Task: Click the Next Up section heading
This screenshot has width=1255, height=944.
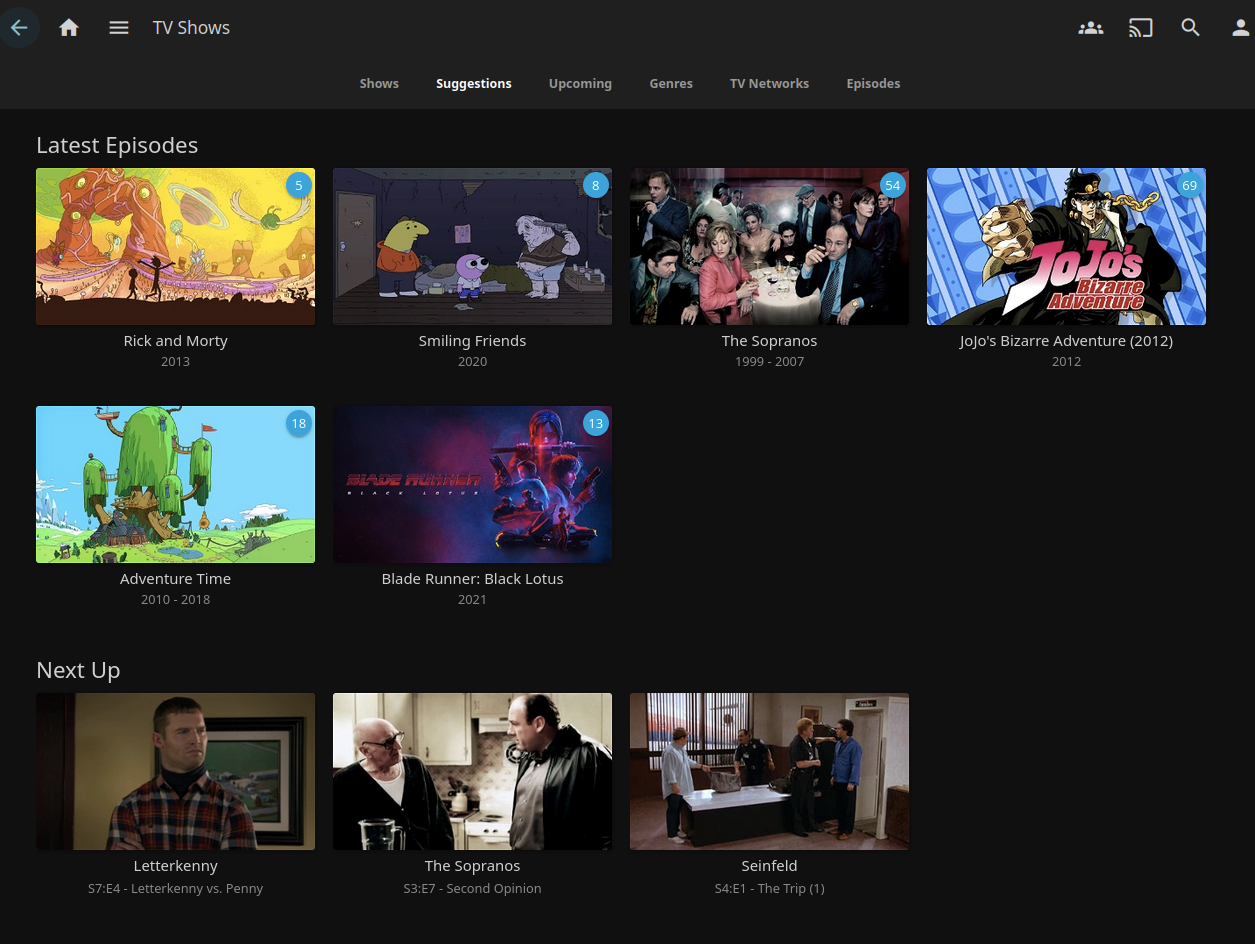Action: coord(78,670)
